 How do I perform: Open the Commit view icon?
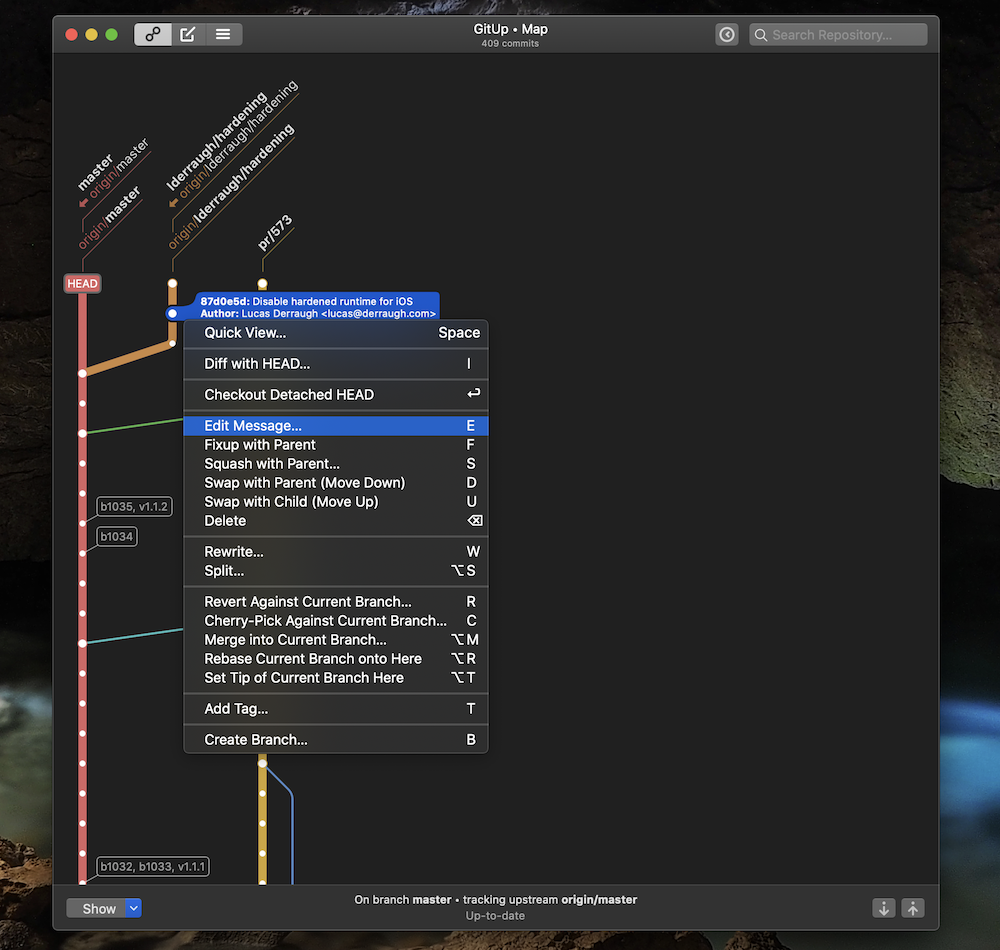pos(188,34)
